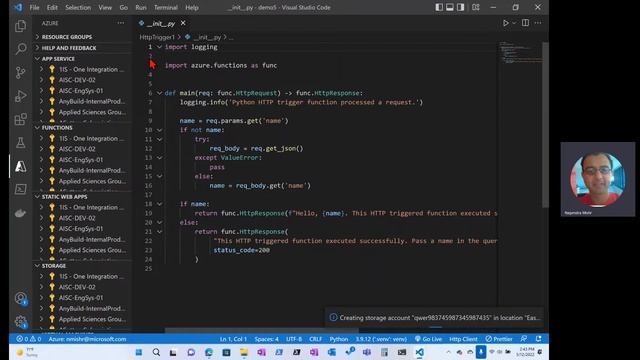Viewport: 640px width, 360px height.
Task: Click the CRLF end-of-line selector
Action: coord(316,339)
